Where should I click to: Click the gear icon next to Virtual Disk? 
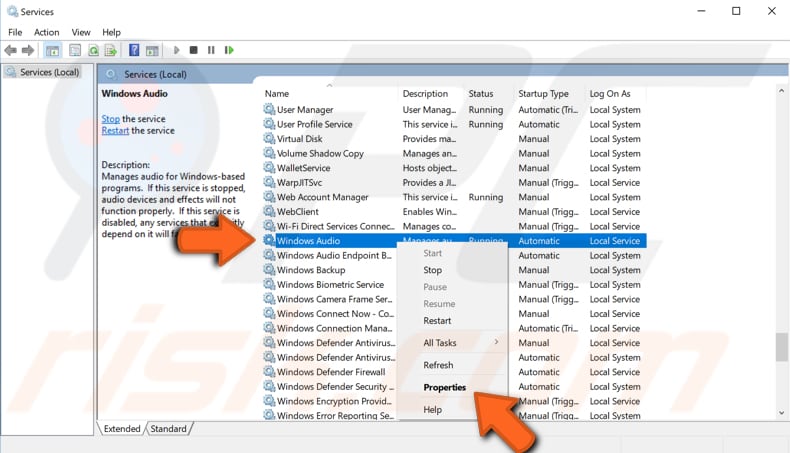point(269,138)
